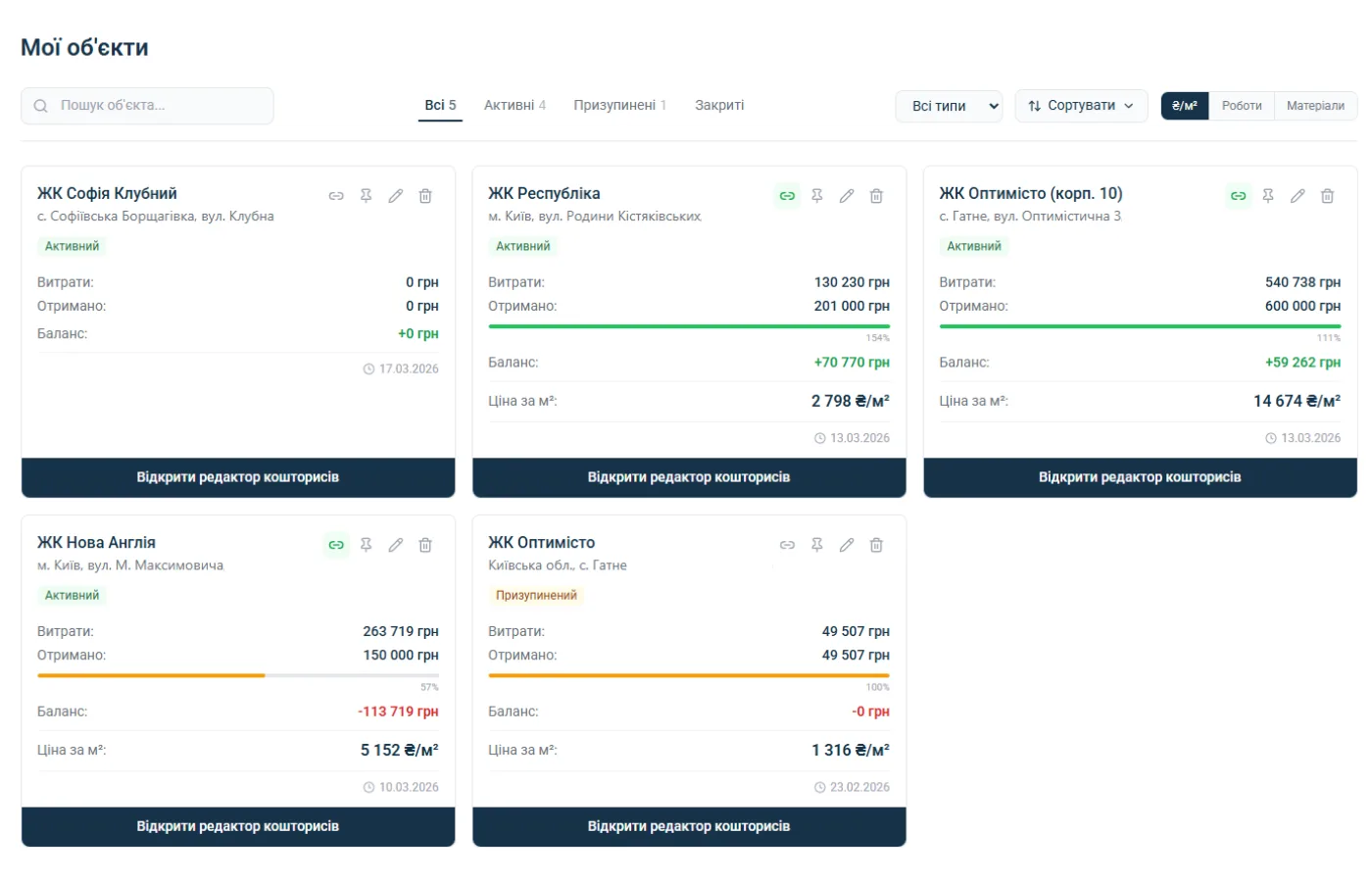1372x882 pixels.
Task: Open the Всі типи dropdown
Action: [949, 106]
